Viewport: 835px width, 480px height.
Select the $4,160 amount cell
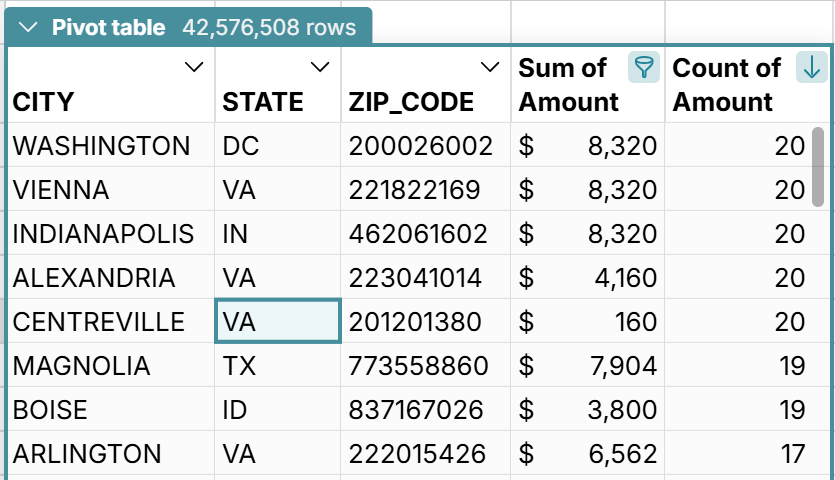click(x=587, y=278)
